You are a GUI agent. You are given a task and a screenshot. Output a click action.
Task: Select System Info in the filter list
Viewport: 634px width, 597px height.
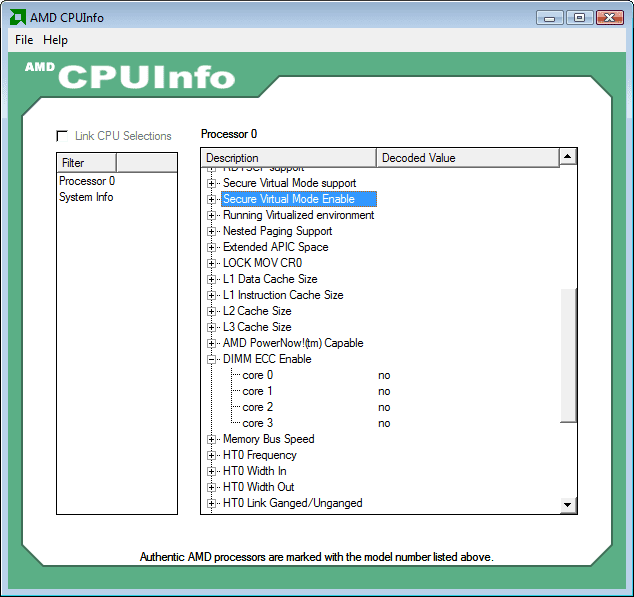[x=86, y=197]
